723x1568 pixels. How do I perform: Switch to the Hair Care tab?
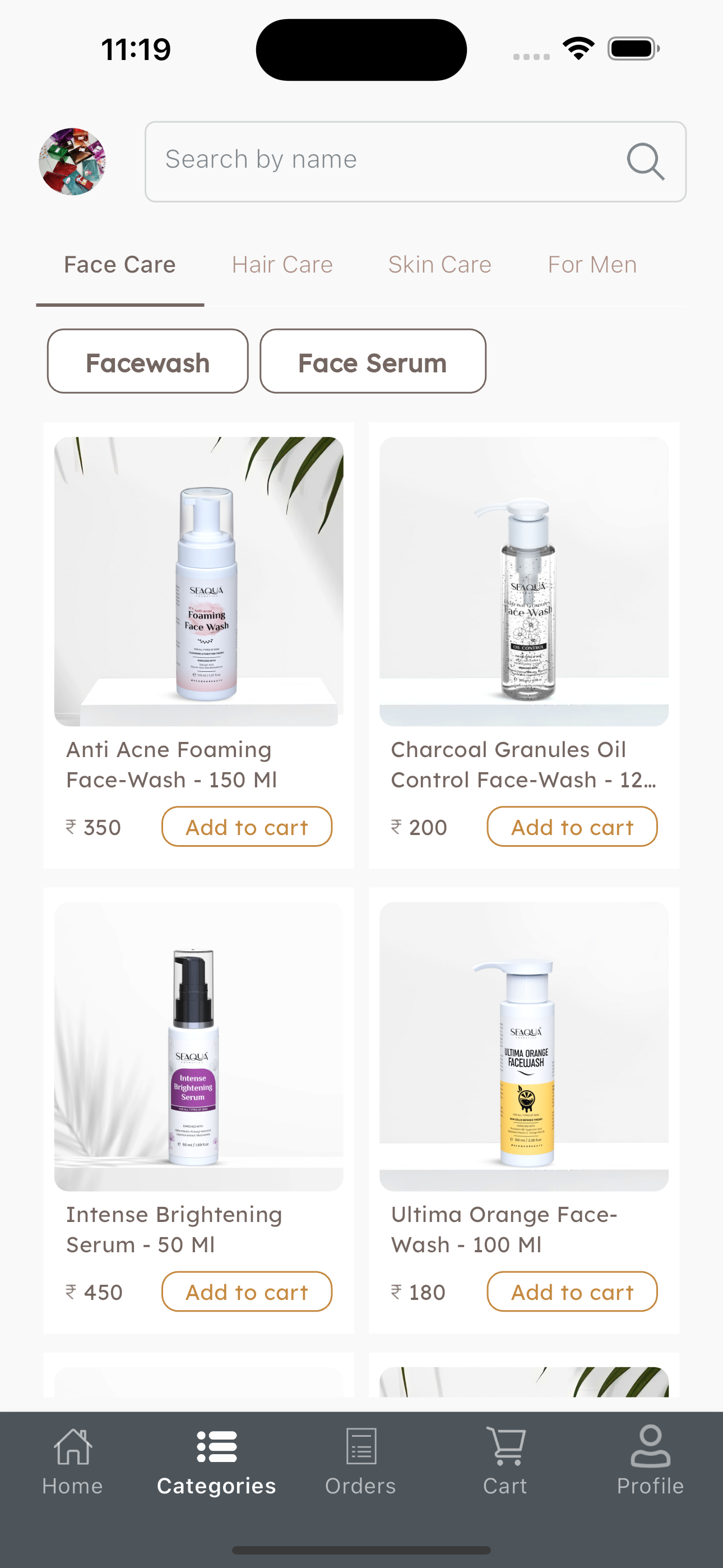282,265
